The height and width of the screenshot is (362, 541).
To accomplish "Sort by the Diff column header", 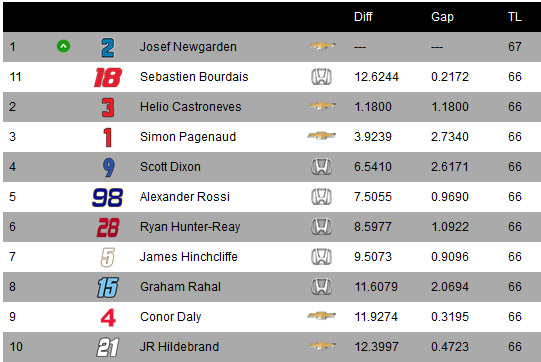I will (x=363, y=17).
